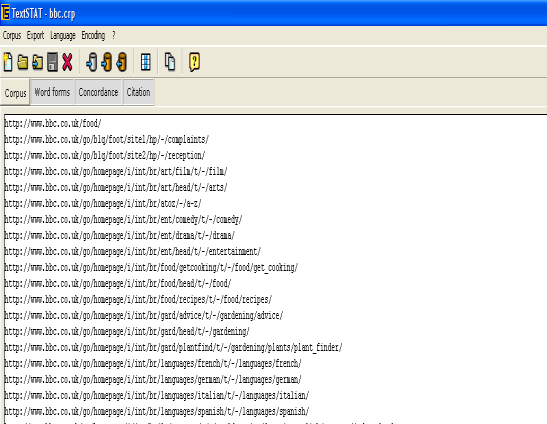The height and width of the screenshot is (424, 547).
Task: Open the Export menu
Action: 36,35
